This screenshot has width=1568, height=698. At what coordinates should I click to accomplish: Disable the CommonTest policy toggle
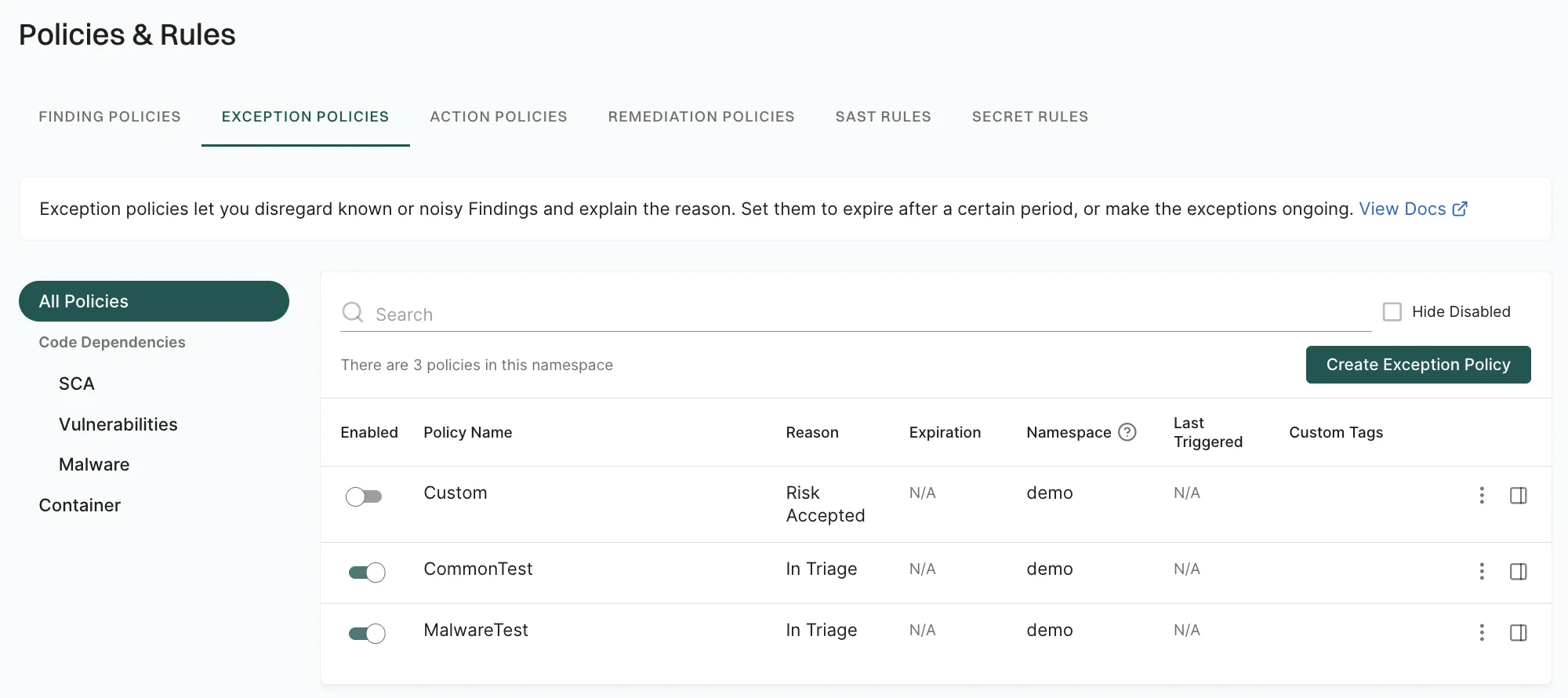tap(367, 573)
